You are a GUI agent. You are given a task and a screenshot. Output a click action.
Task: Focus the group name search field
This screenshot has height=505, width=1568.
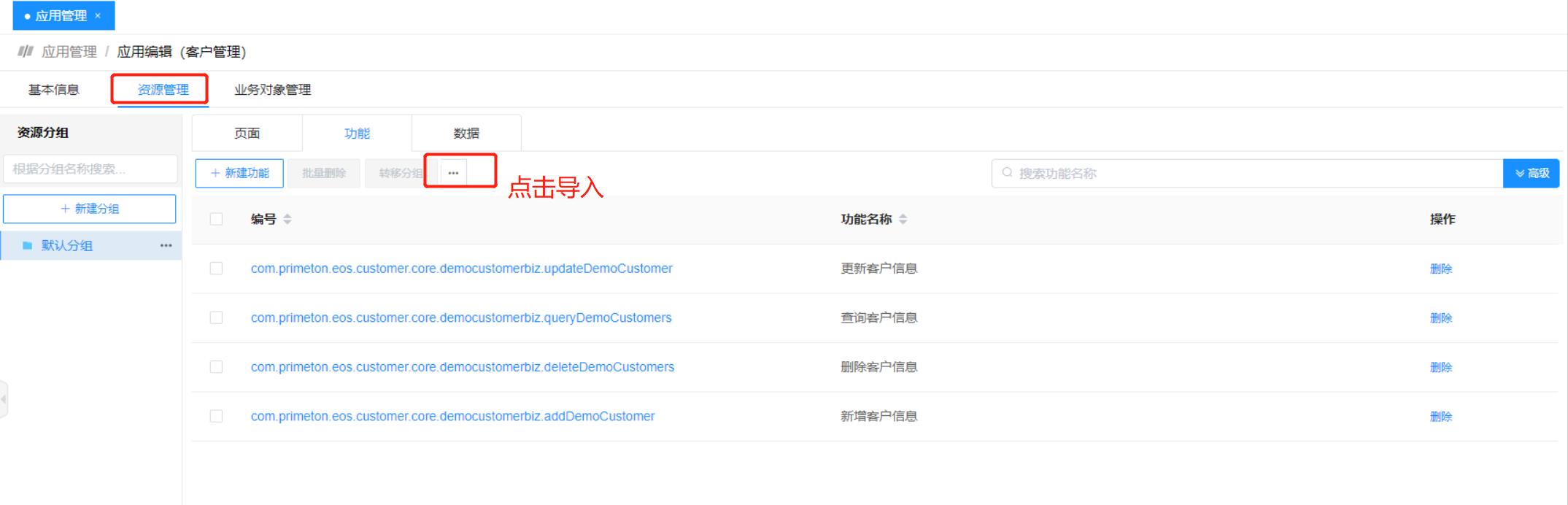click(90, 169)
